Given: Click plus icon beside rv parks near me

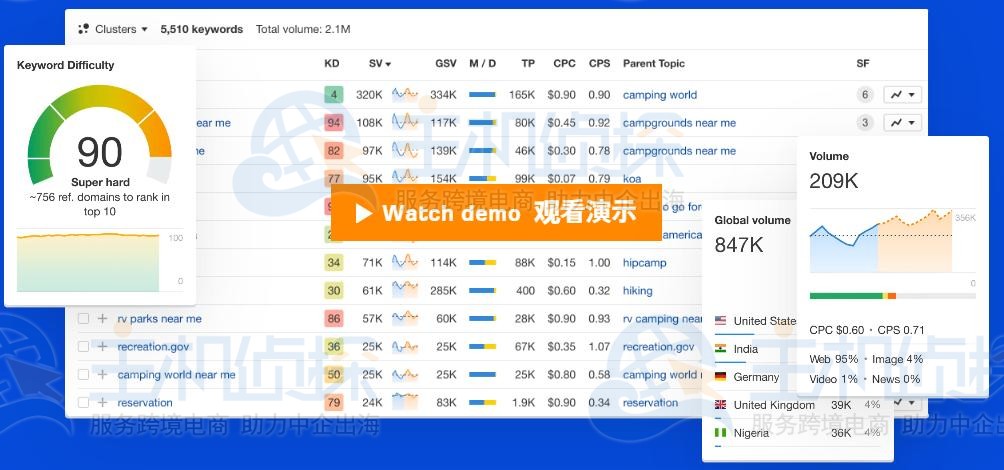Looking at the screenshot, I should coord(102,319).
